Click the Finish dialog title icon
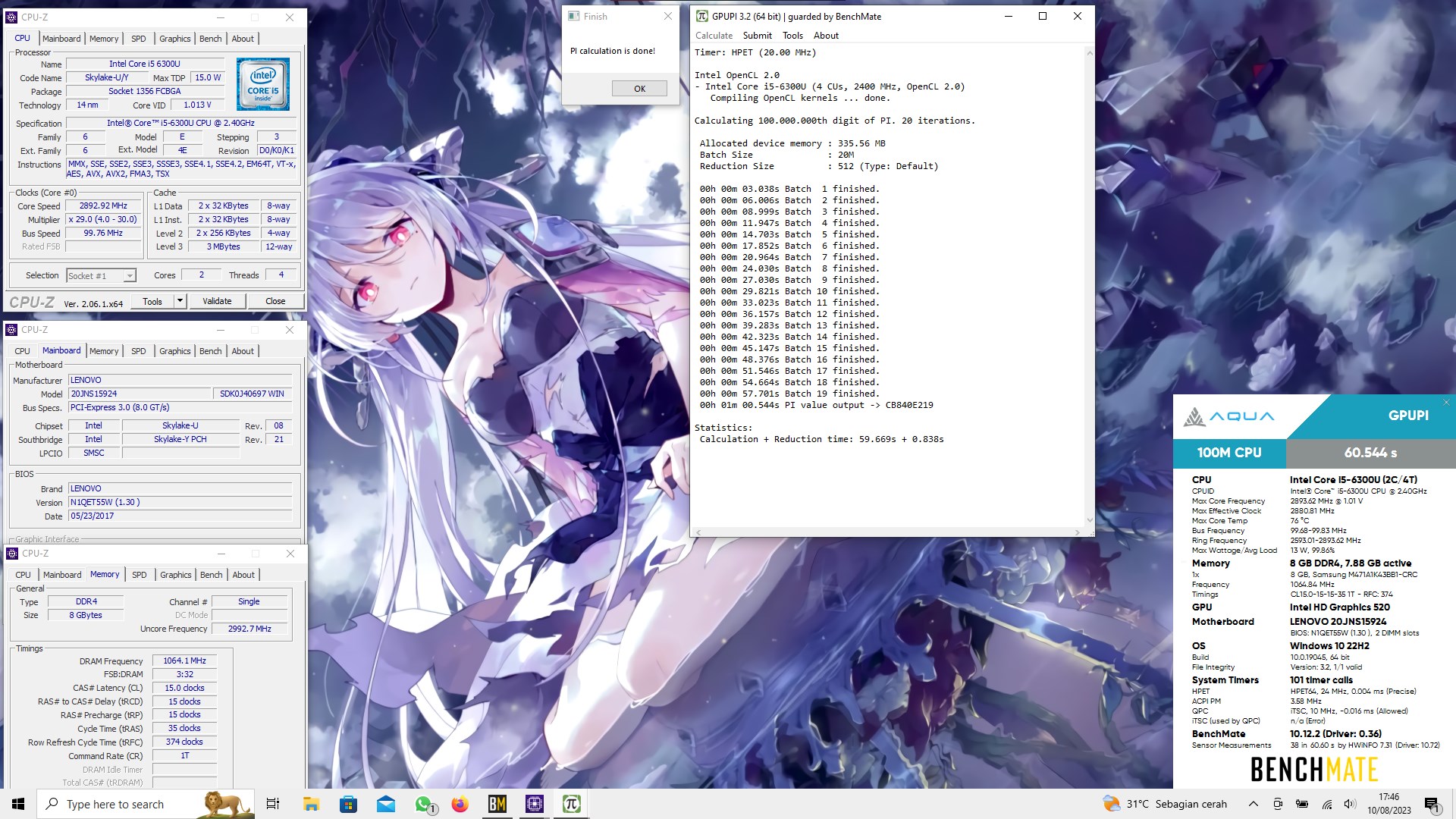This screenshot has width=1456, height=819. tap(573, 16)
